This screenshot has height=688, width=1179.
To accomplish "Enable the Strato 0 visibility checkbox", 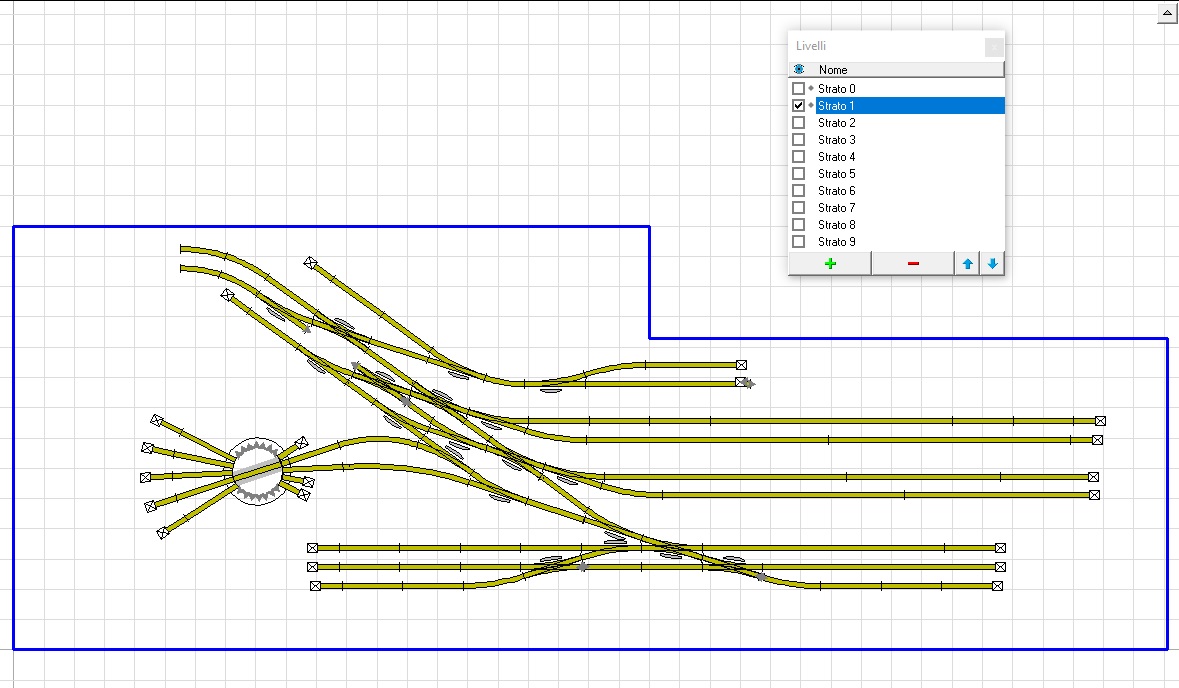I will (x=798, y=89).
